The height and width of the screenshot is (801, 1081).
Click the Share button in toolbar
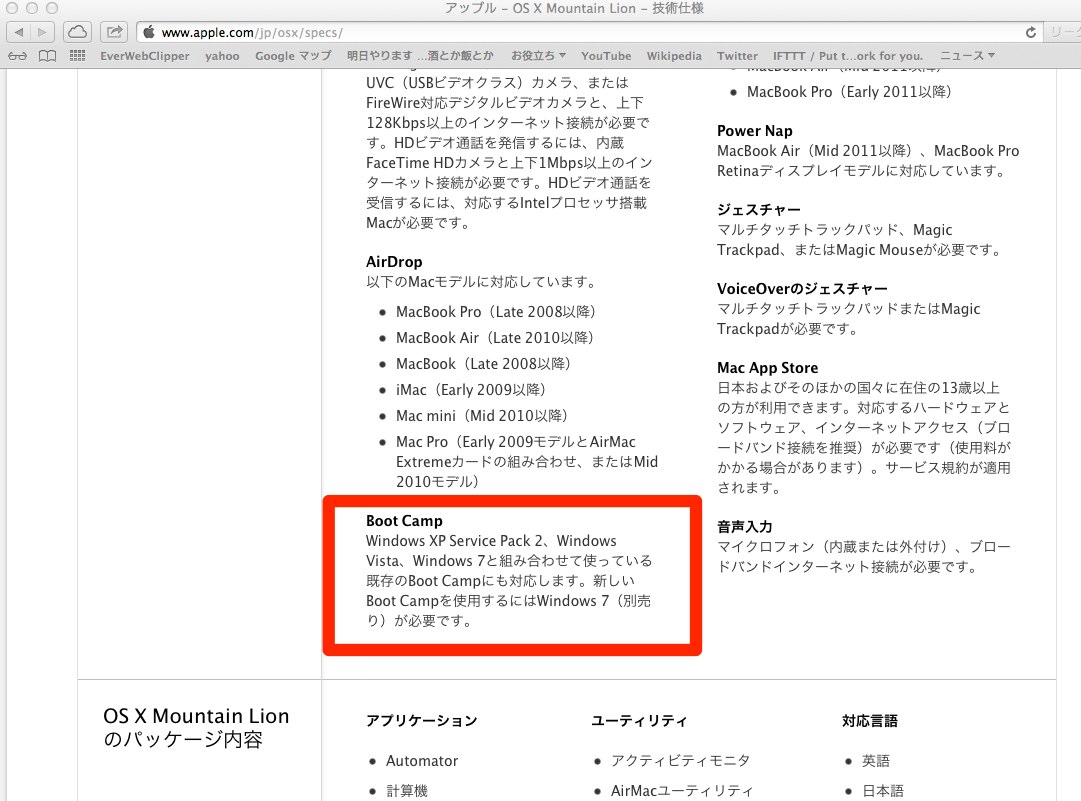pyautogui.click(x=114, y=32)
